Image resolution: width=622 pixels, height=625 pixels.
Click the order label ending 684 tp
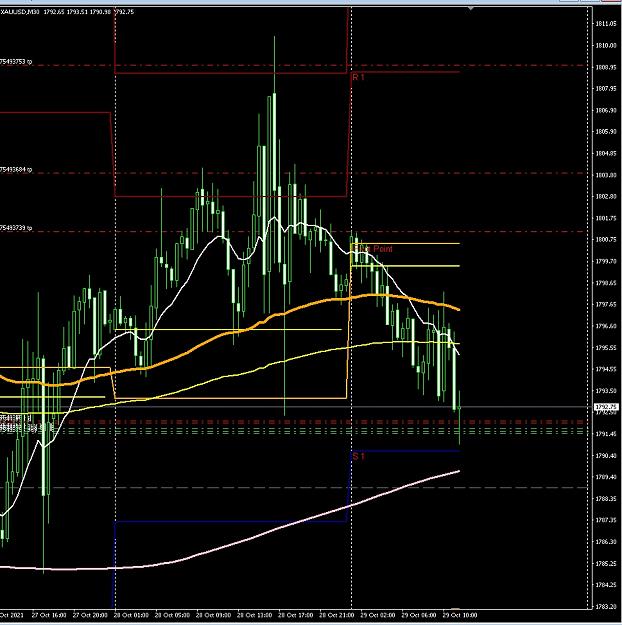point(16,170)
